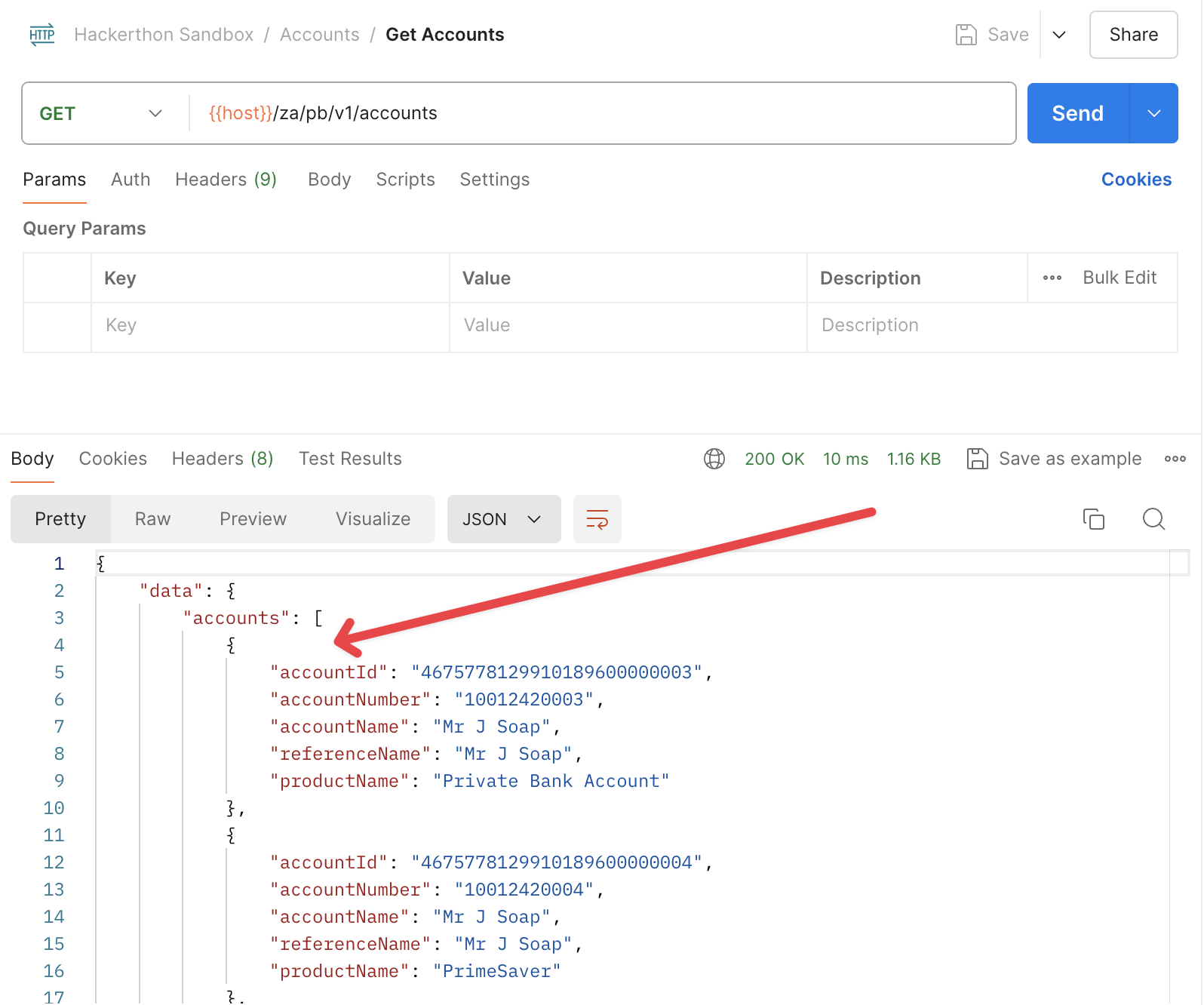1204x1005 pixels.
Task: Switch response view to Raw
Action: (152, 519)
